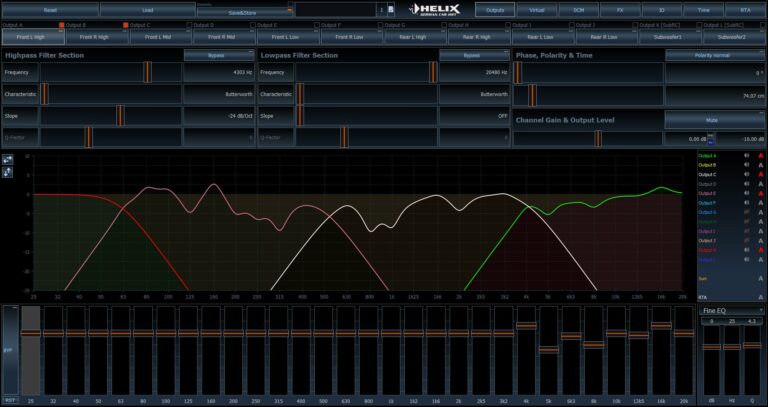
Task: Bypass the Lowpass Filter Section
Action: click(475, 55)
